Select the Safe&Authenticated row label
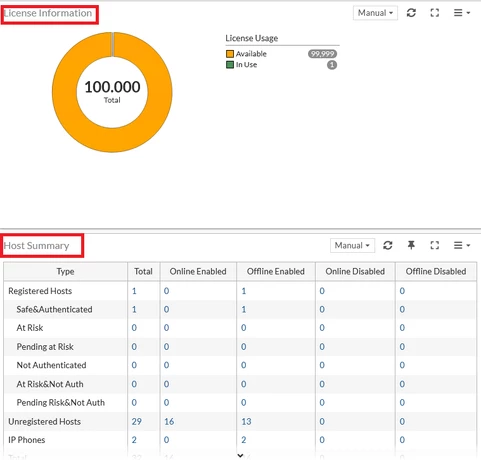The width and height of the screenshot is (481, 460). [54, 309]
